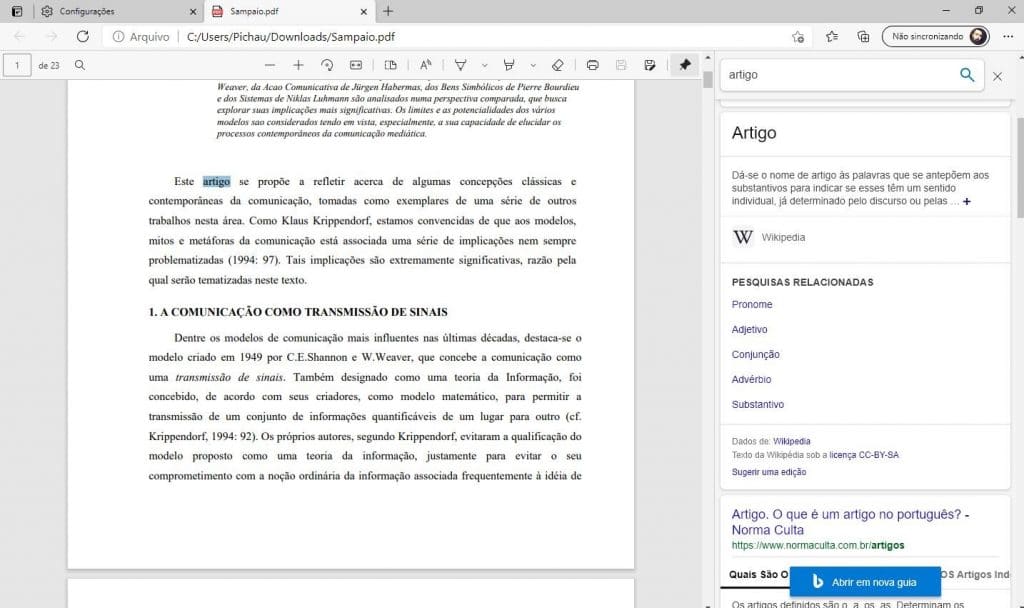Zoom in the PDF with the plus icon
This screenshot has height=608, width=1024.
(298, 65)
